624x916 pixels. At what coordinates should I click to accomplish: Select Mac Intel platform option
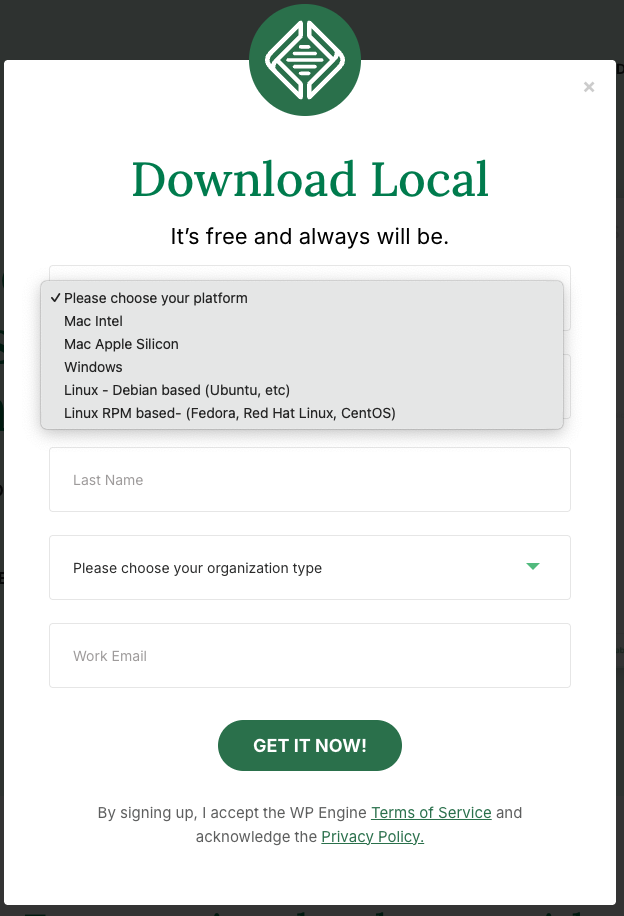[301, 321]
